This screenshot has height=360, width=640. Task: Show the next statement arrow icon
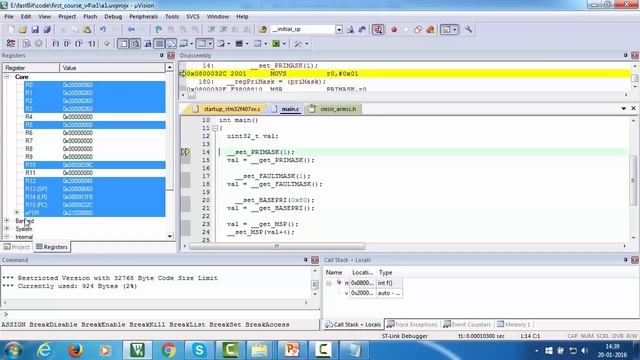(107, 43)
